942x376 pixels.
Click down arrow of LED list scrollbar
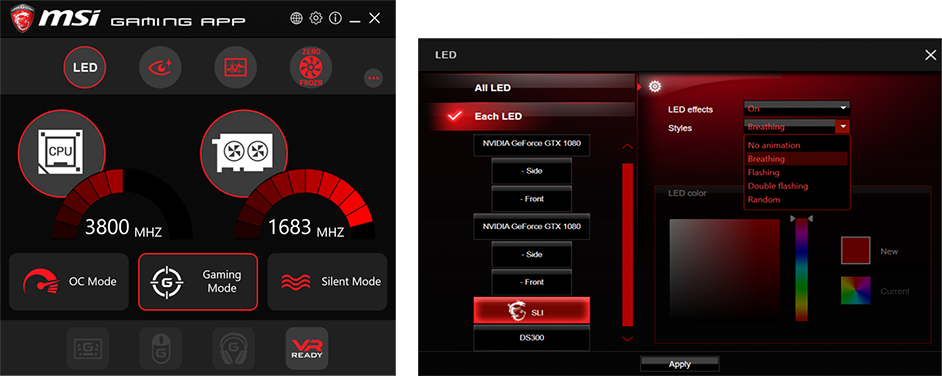coord(628,339)
